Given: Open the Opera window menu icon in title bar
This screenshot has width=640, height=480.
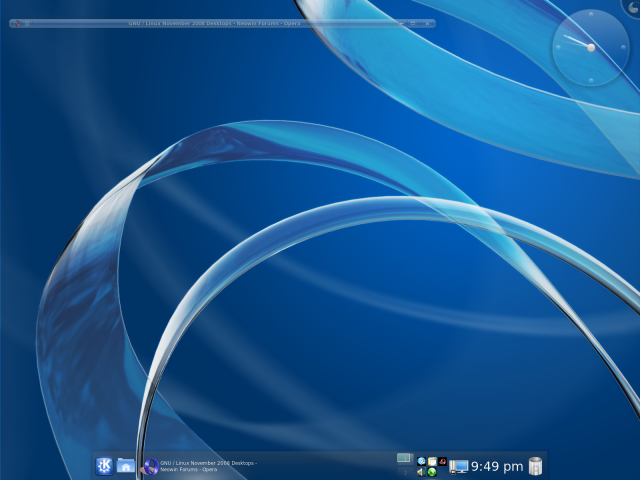Looking at the screenshot, I should (x=17, y=23).
